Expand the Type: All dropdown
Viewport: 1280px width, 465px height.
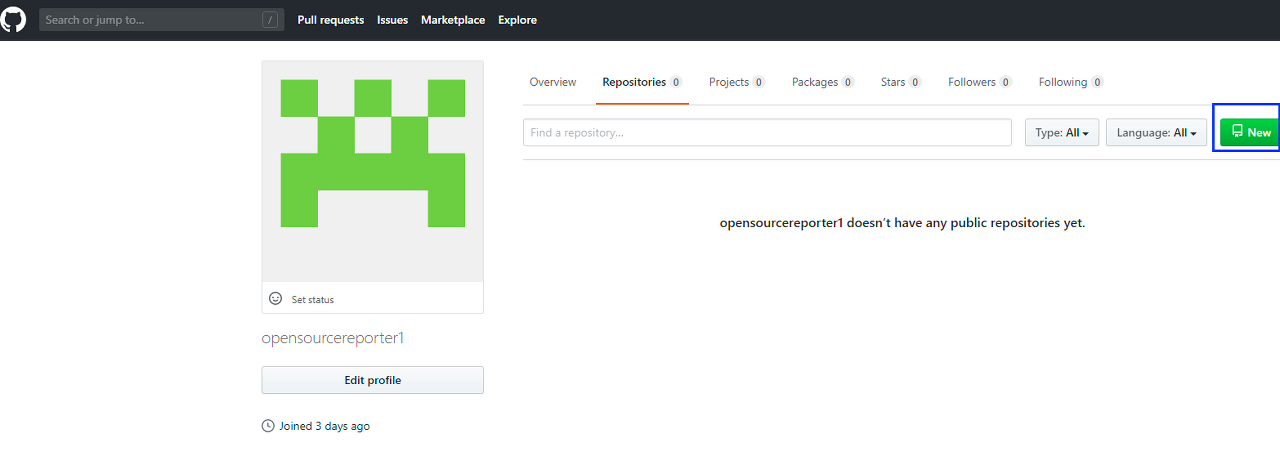(1062, 132)
